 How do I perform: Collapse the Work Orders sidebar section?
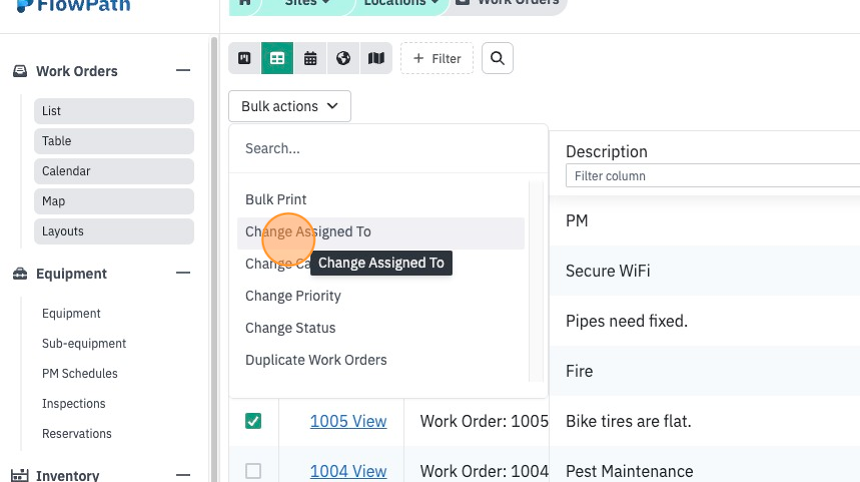click(183, 70)
